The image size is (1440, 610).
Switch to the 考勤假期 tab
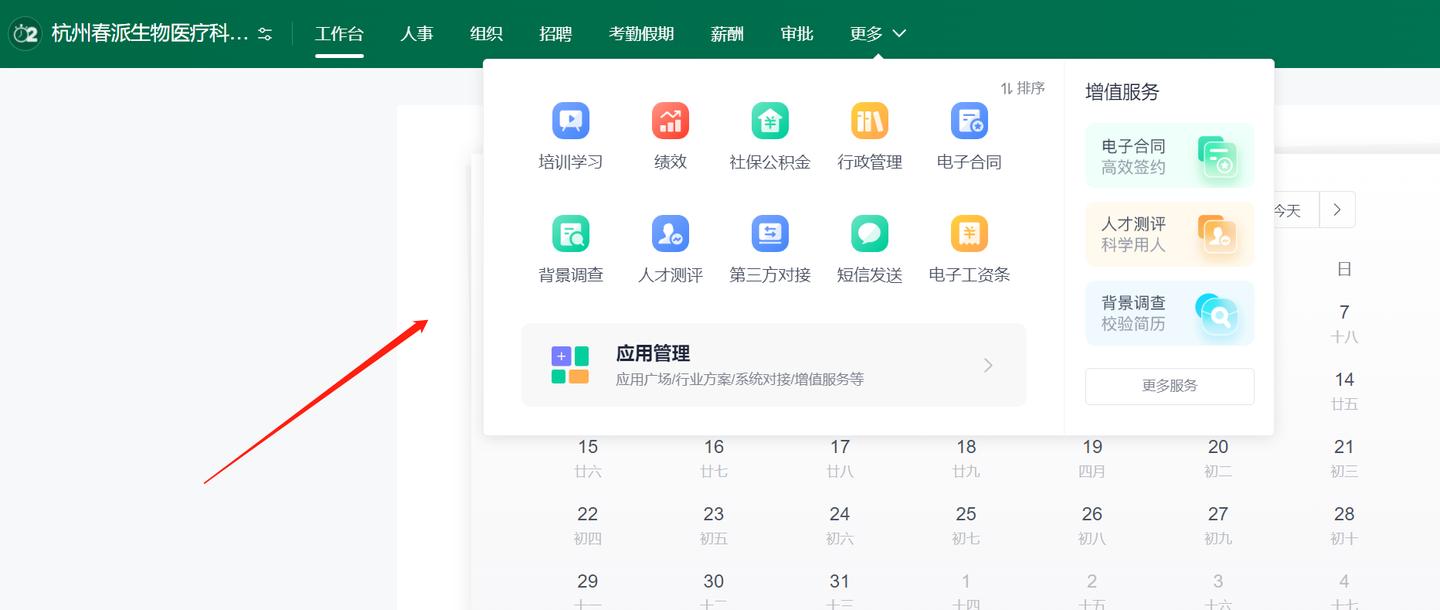641,33
